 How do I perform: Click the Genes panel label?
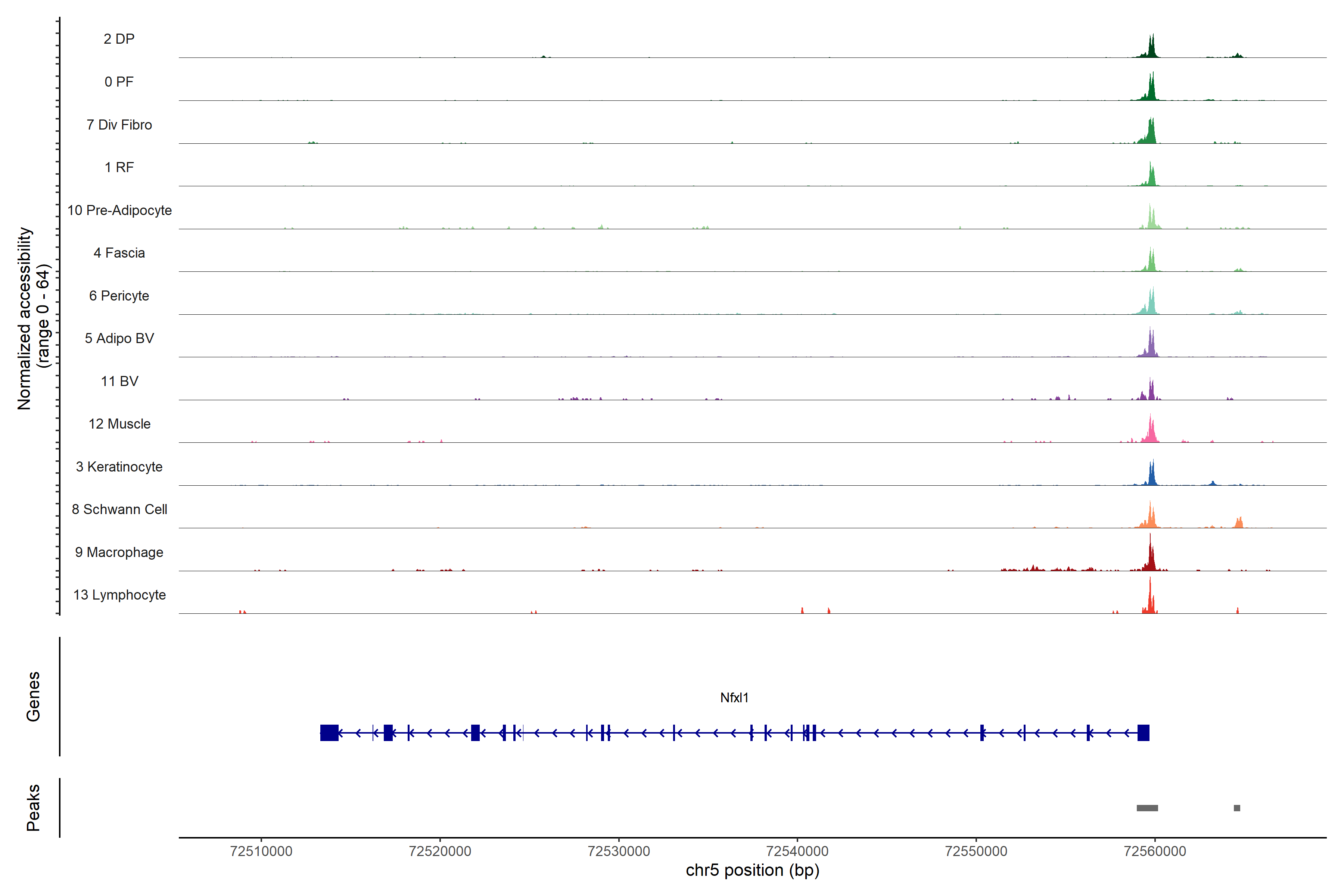(33, 697)
